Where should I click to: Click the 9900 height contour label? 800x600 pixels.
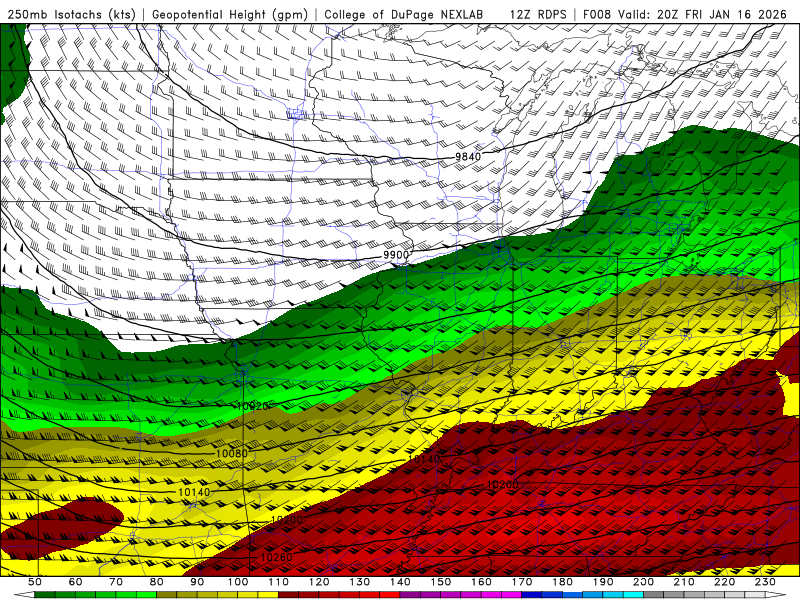[x=396, y=255]
